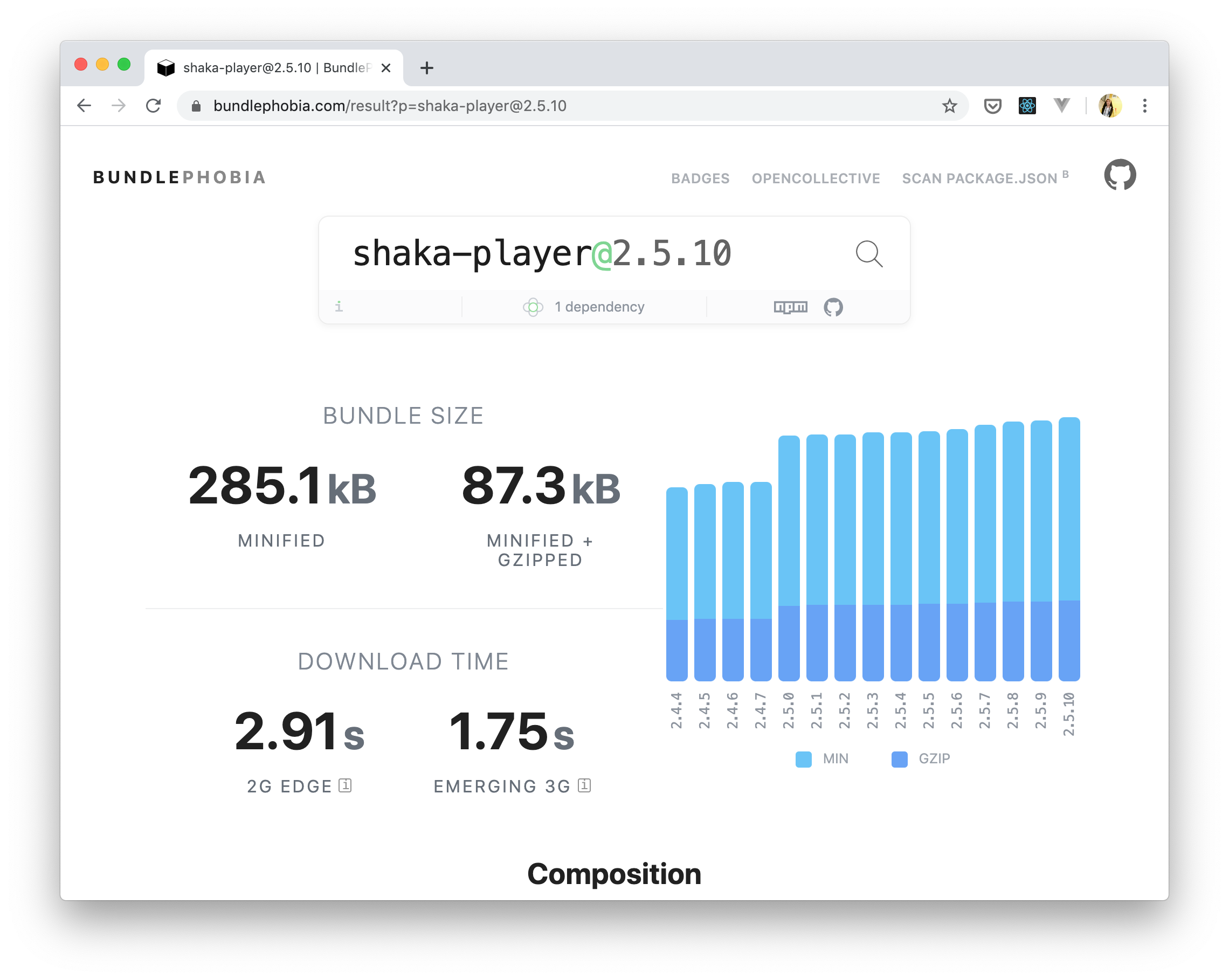Click the MIN legend color swatch
This screenshot has height=980, width=1229.
(803, 759)
